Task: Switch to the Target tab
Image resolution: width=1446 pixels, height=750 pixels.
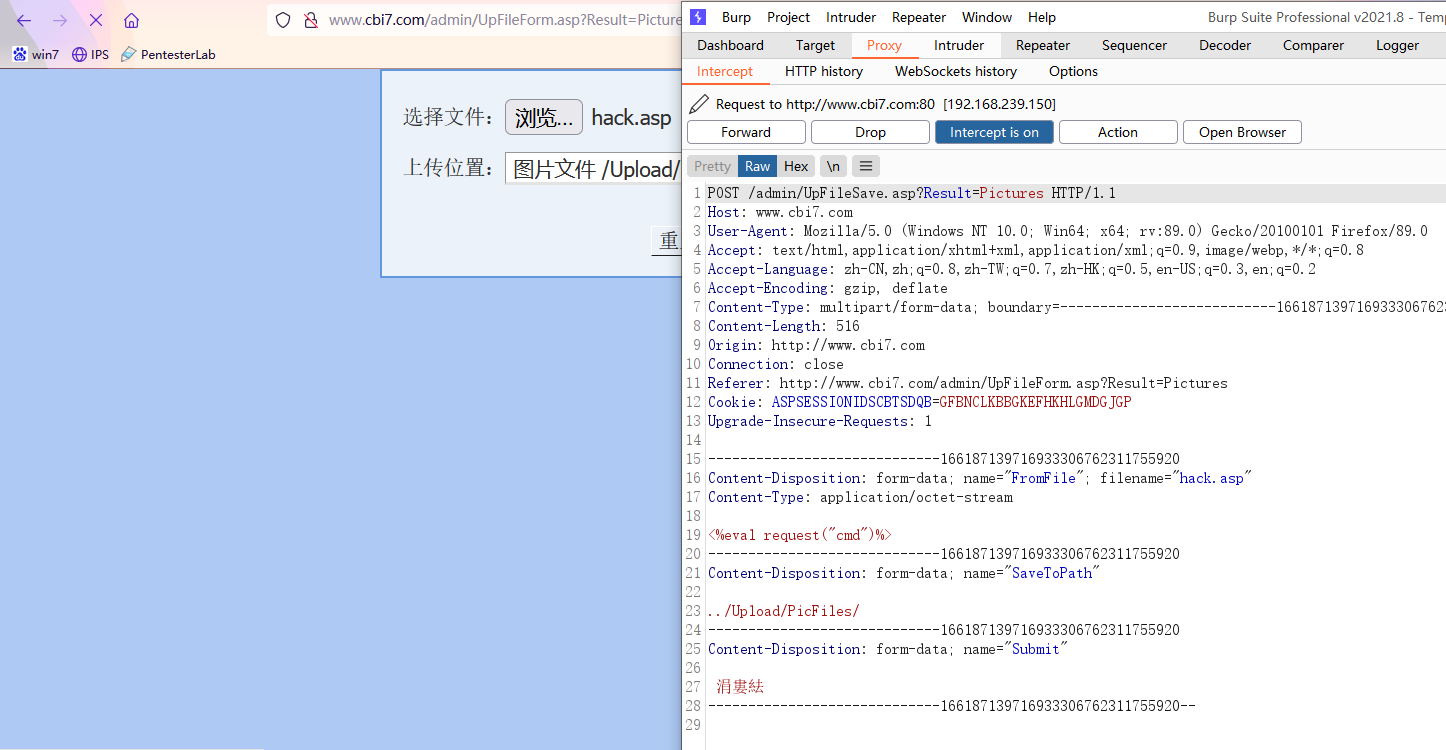Action: 815,45
